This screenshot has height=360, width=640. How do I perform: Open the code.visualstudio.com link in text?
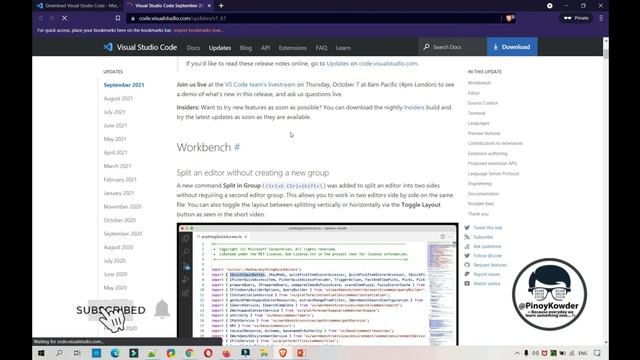[x=388, y=63]
